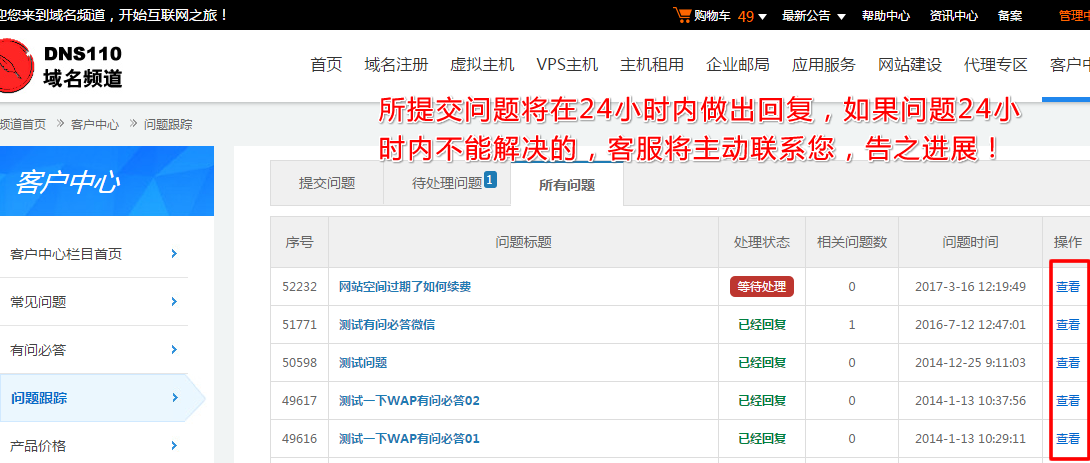Switch to the 提交问题 tab
Image resolution: width=1090 pixels, height=463 pixels.
click(x=327, y=184)
